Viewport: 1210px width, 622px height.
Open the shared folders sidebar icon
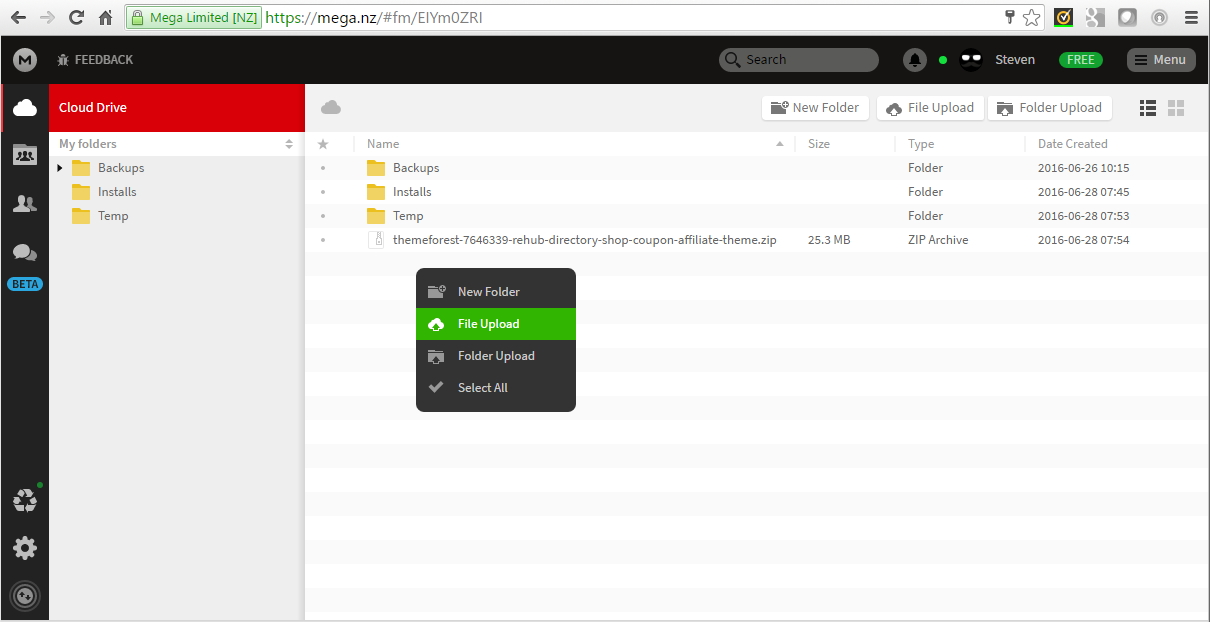[25, 155]
